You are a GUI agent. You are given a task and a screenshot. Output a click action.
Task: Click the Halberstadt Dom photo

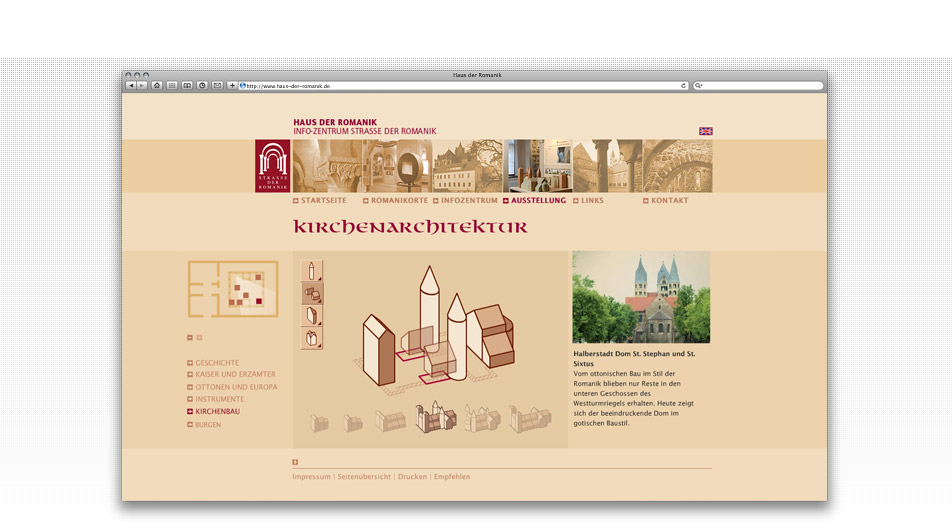(x=641, y=297)
